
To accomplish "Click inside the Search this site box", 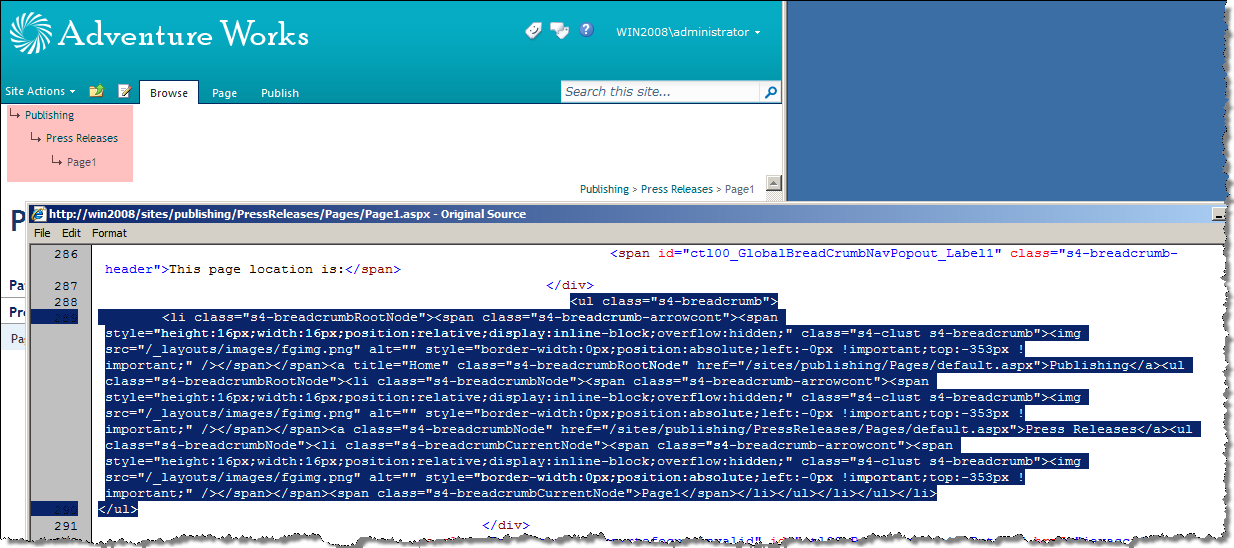I will [x=661, y=92].
